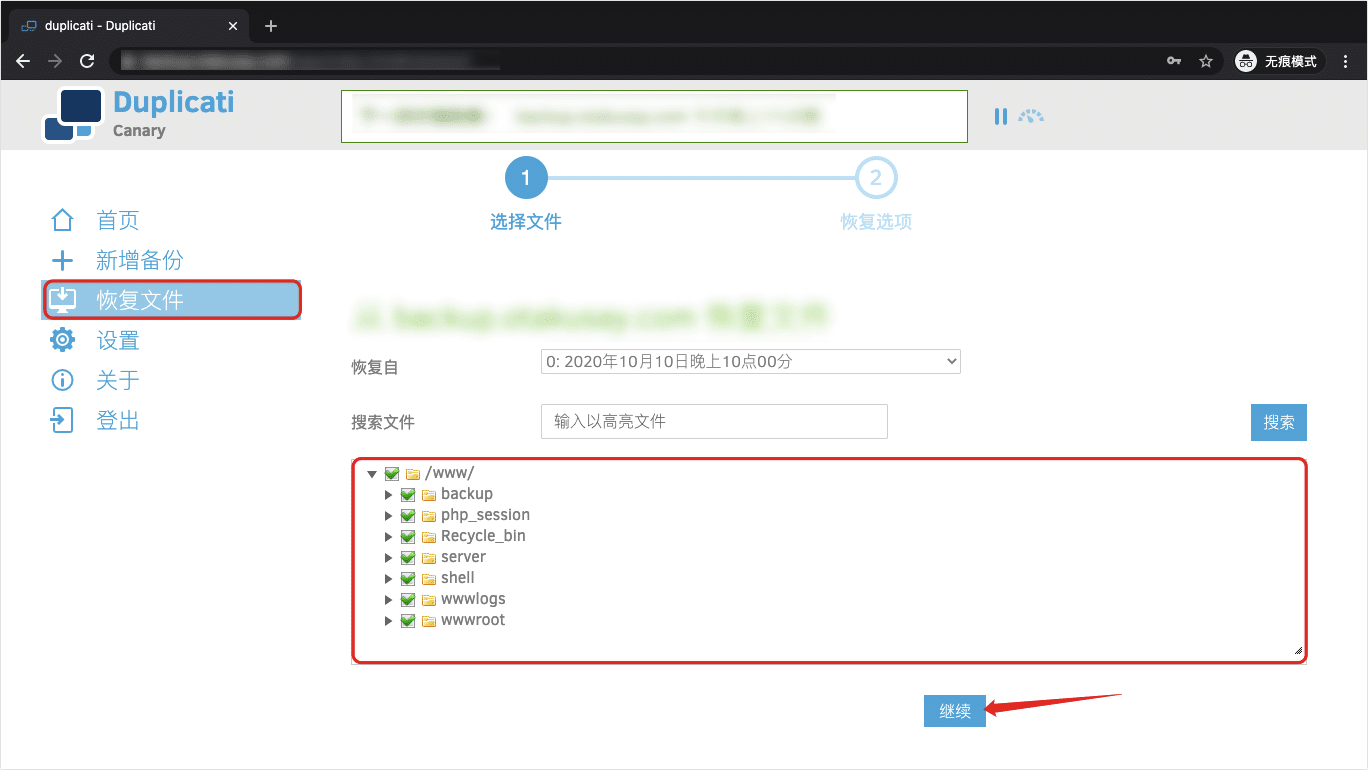The height and width of the screenshot is (770, 1368).
Task: Click the wwwroot folder icon
Action: 429,620
